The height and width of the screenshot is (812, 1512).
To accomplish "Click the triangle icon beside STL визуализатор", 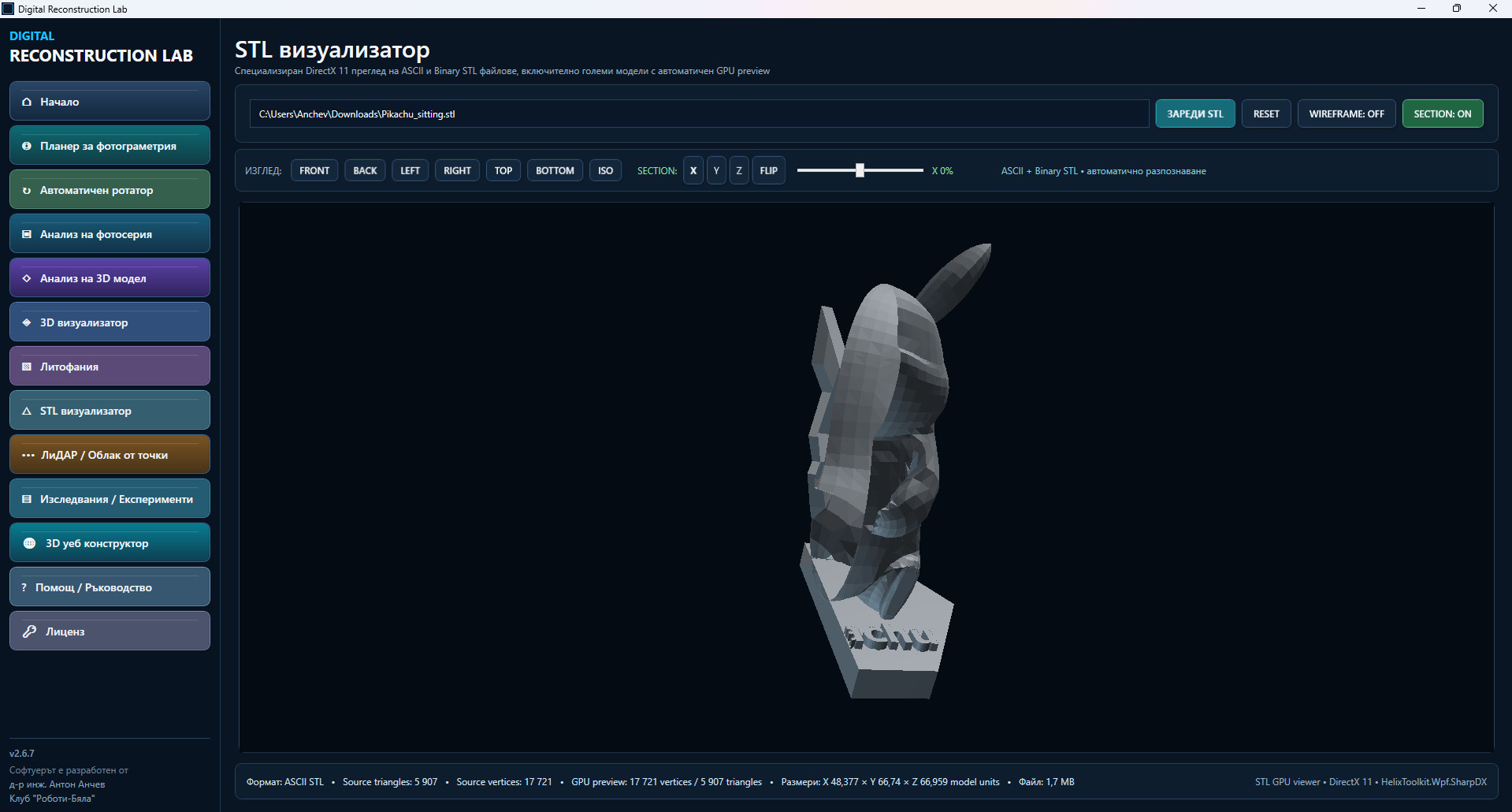I will (x=27, y=411).
